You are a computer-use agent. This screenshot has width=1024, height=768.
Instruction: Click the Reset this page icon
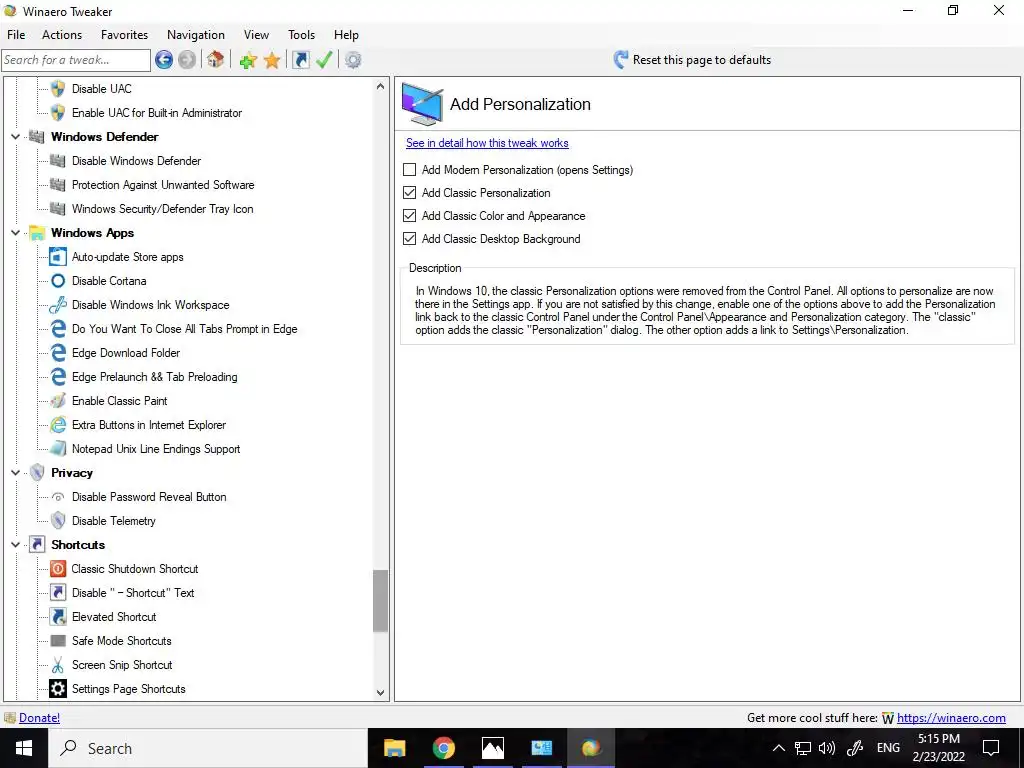coord(620,60)
